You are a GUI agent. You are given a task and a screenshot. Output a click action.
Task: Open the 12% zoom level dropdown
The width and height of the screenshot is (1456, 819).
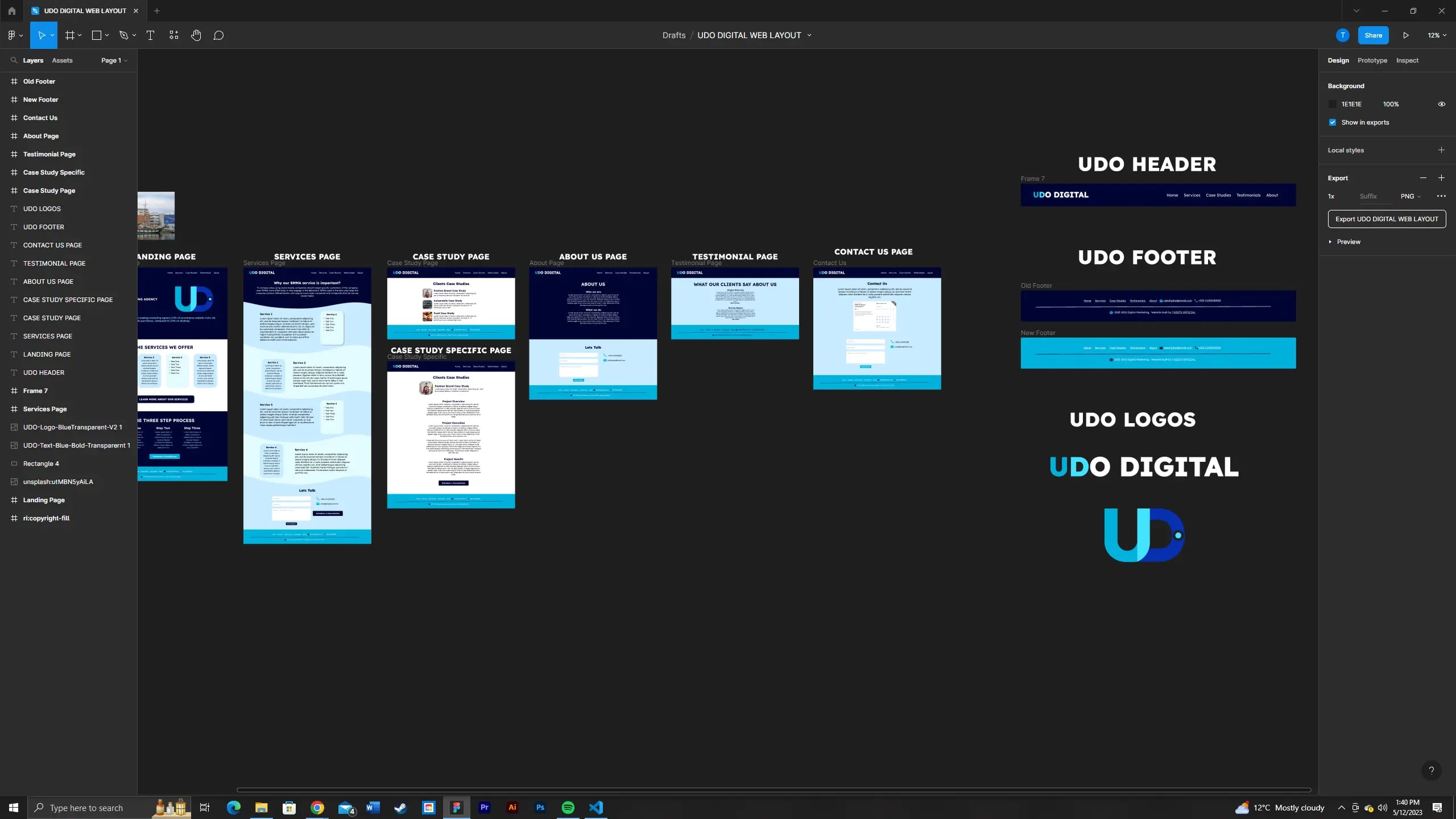1437,35
